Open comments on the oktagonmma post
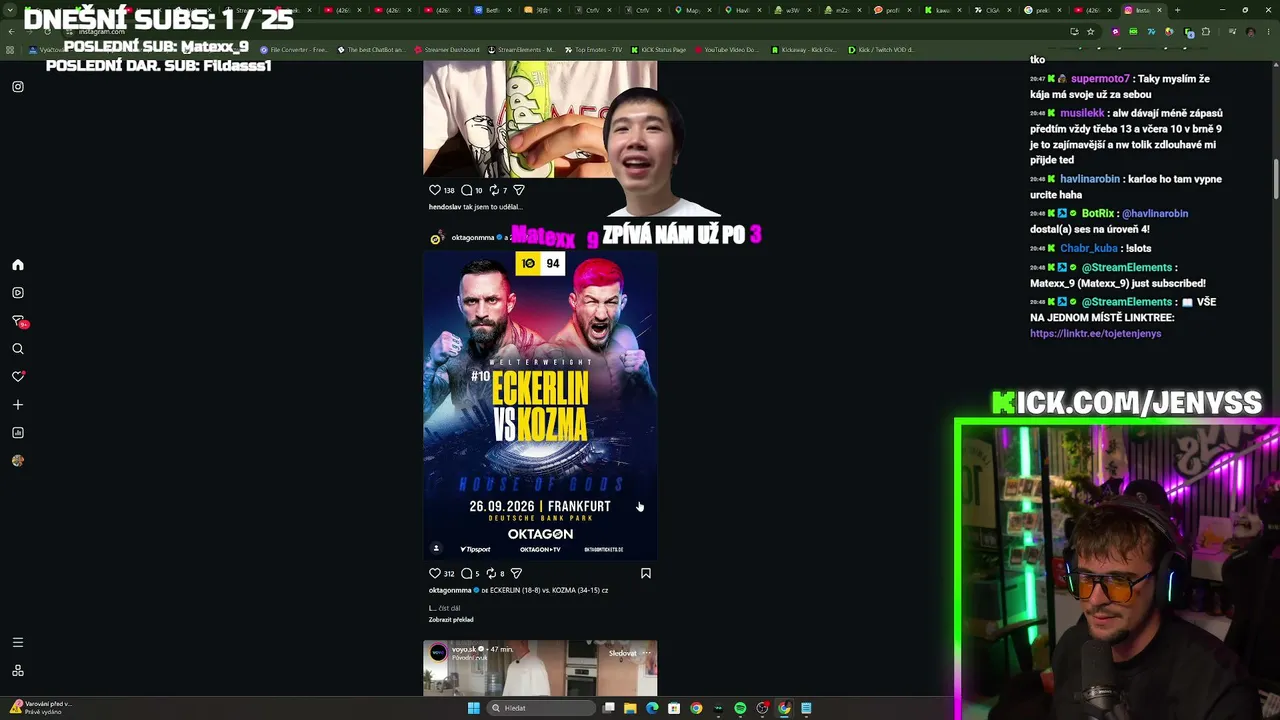 466,573
